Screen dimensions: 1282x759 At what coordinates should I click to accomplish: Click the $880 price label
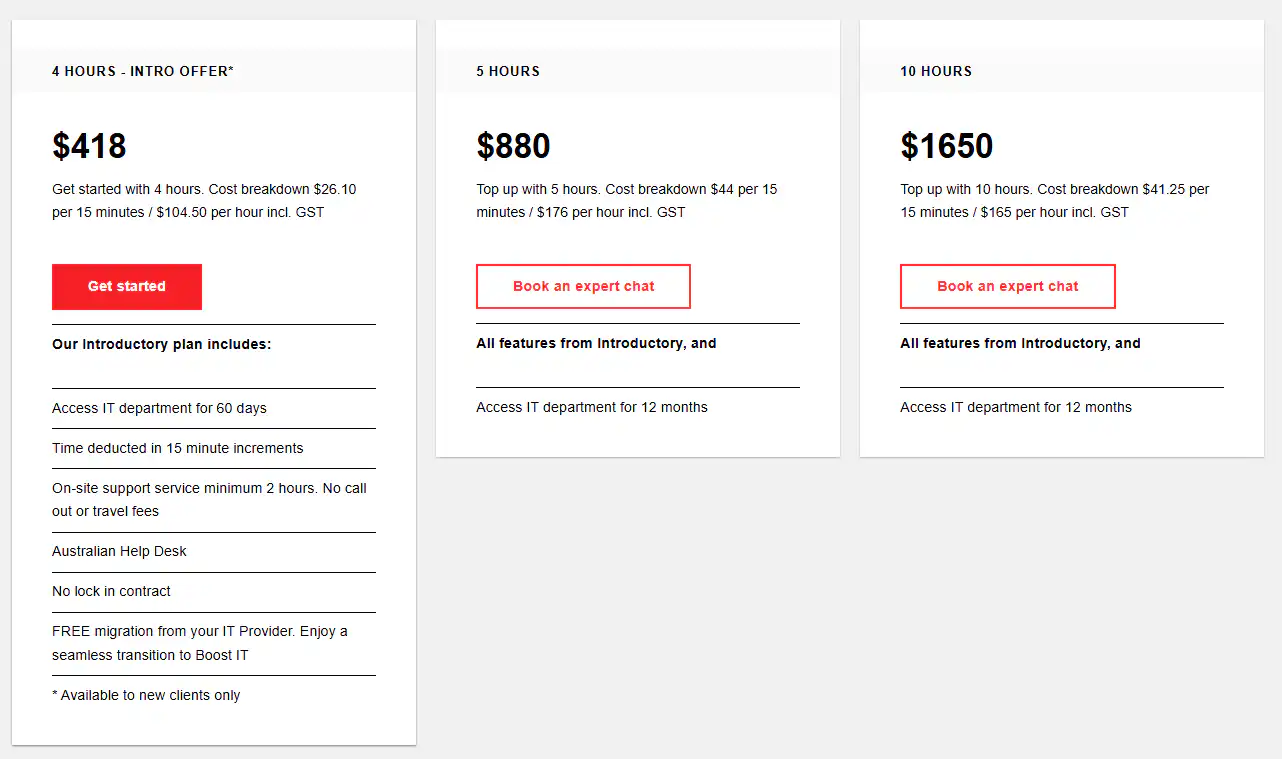[513, 146]
